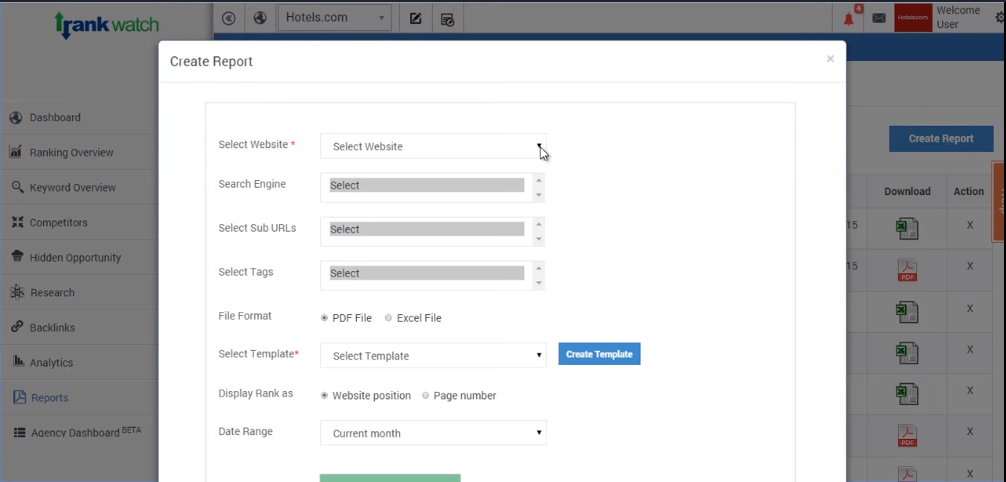Click the Create Template button

point(599,354)
